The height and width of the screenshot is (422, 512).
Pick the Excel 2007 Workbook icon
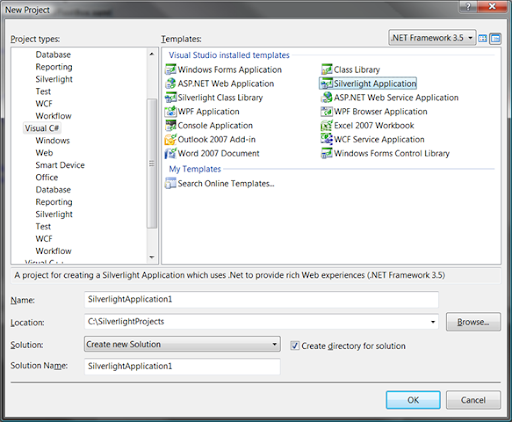pos(327,125)
